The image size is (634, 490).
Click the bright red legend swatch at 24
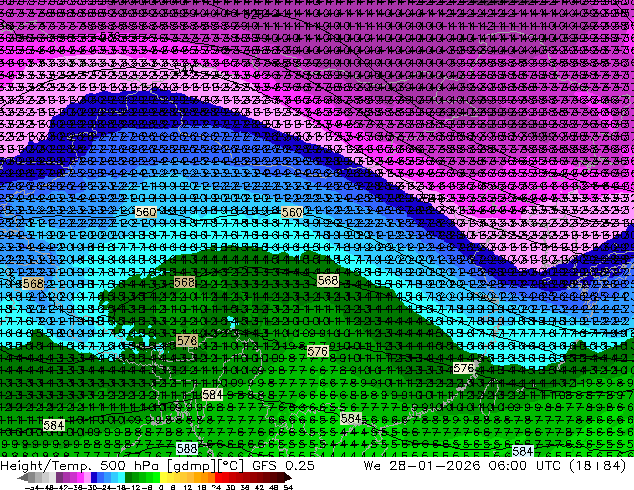[218, 477]
